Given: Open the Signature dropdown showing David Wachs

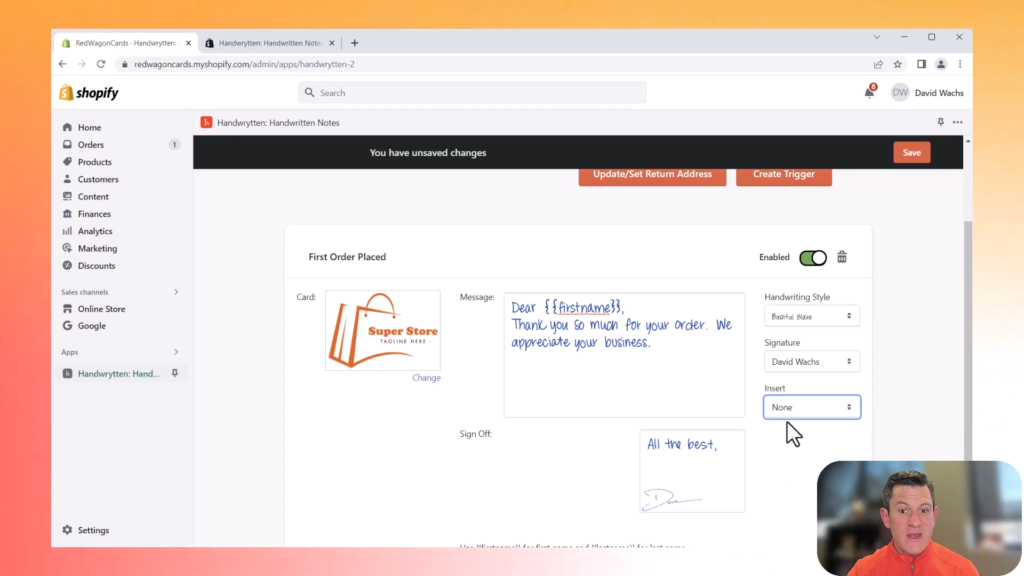Looking at the screenshot, I should pyautogui.click(x=811, y=361).
